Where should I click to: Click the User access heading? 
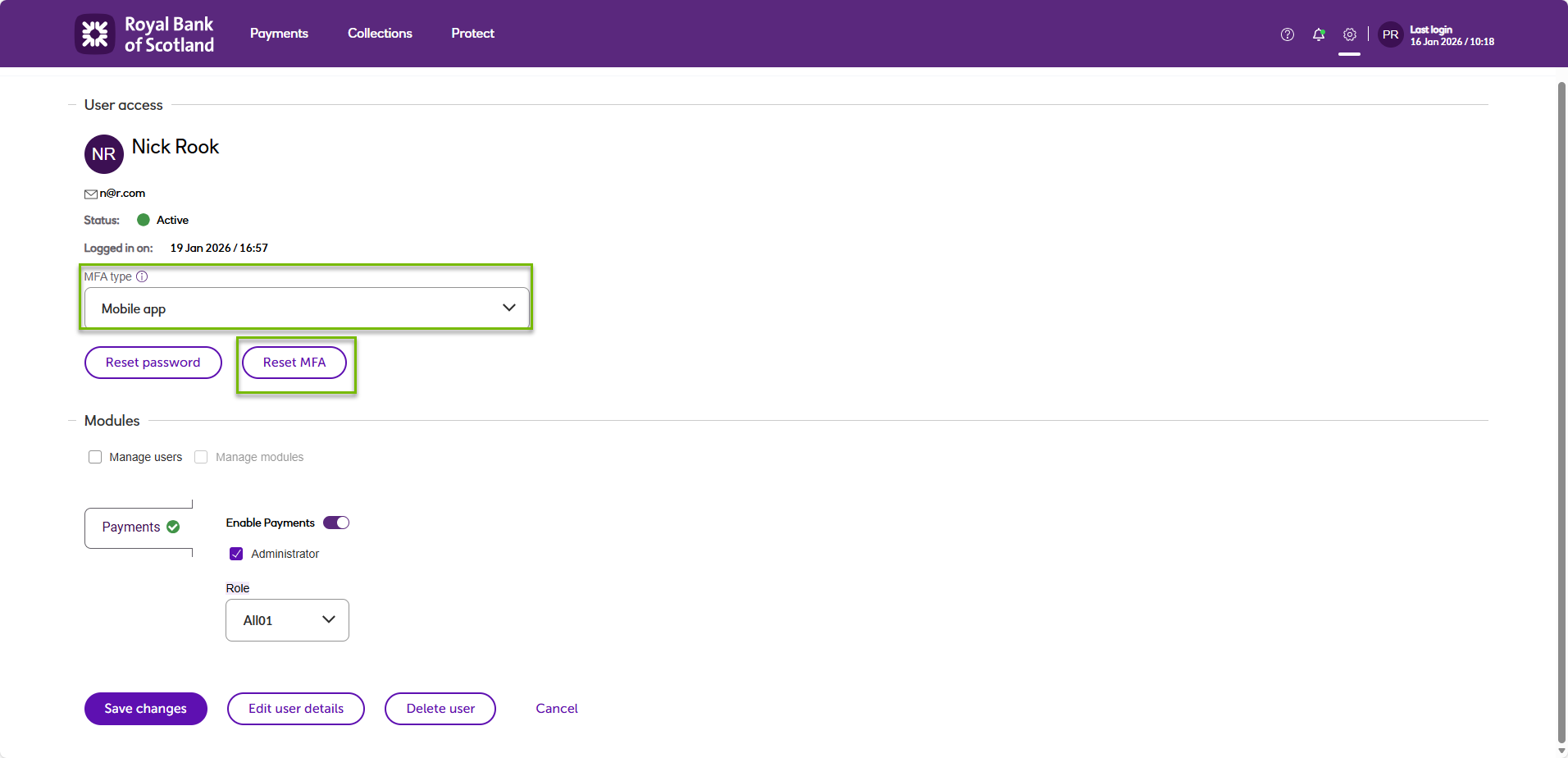(123, 105)
